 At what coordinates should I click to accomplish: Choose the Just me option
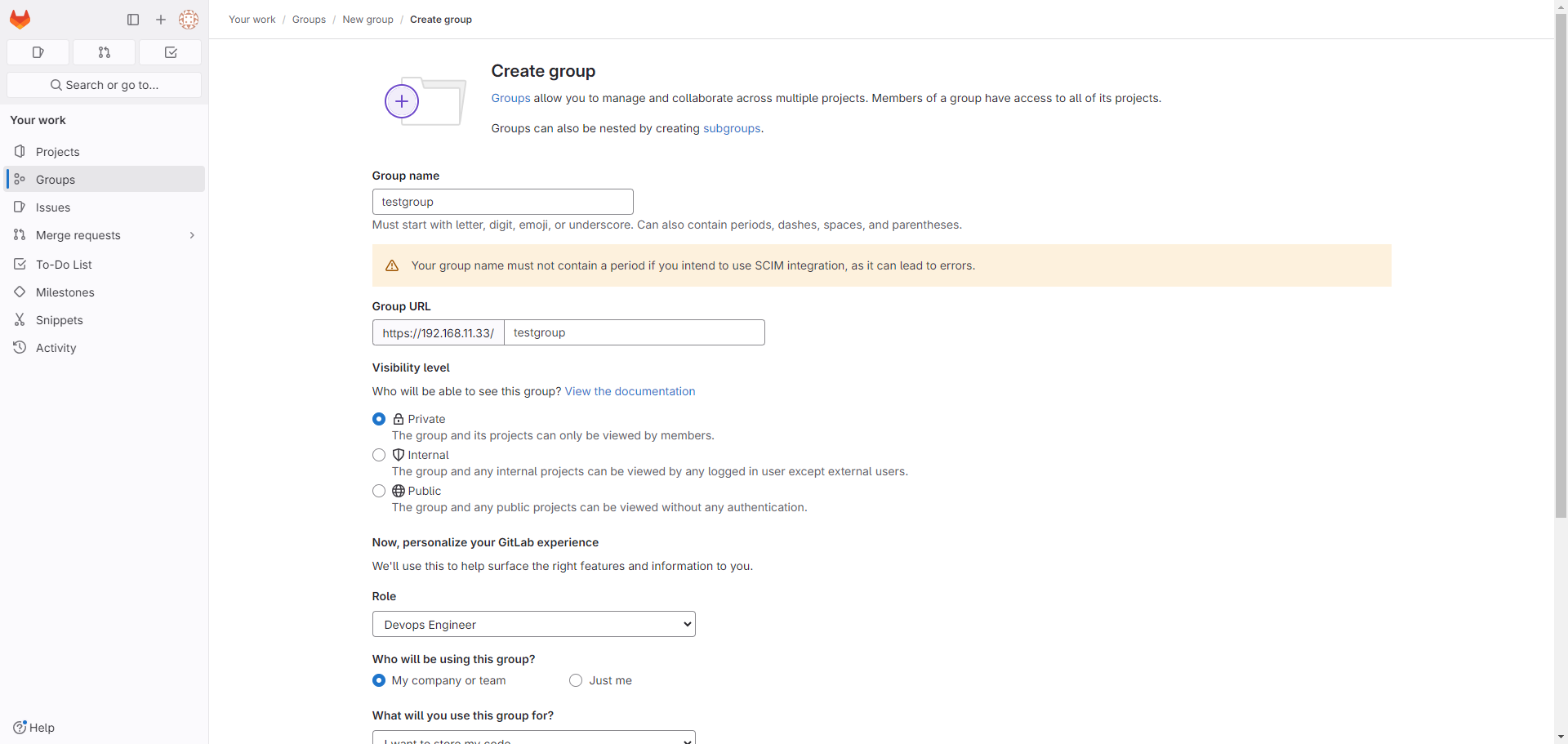[x=576, y=680]
